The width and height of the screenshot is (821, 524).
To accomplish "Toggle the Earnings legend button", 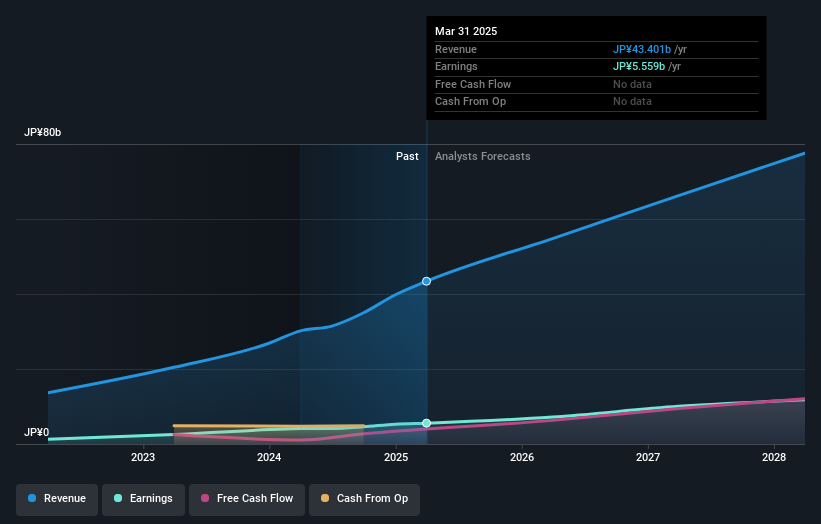I will pos(143,499).
